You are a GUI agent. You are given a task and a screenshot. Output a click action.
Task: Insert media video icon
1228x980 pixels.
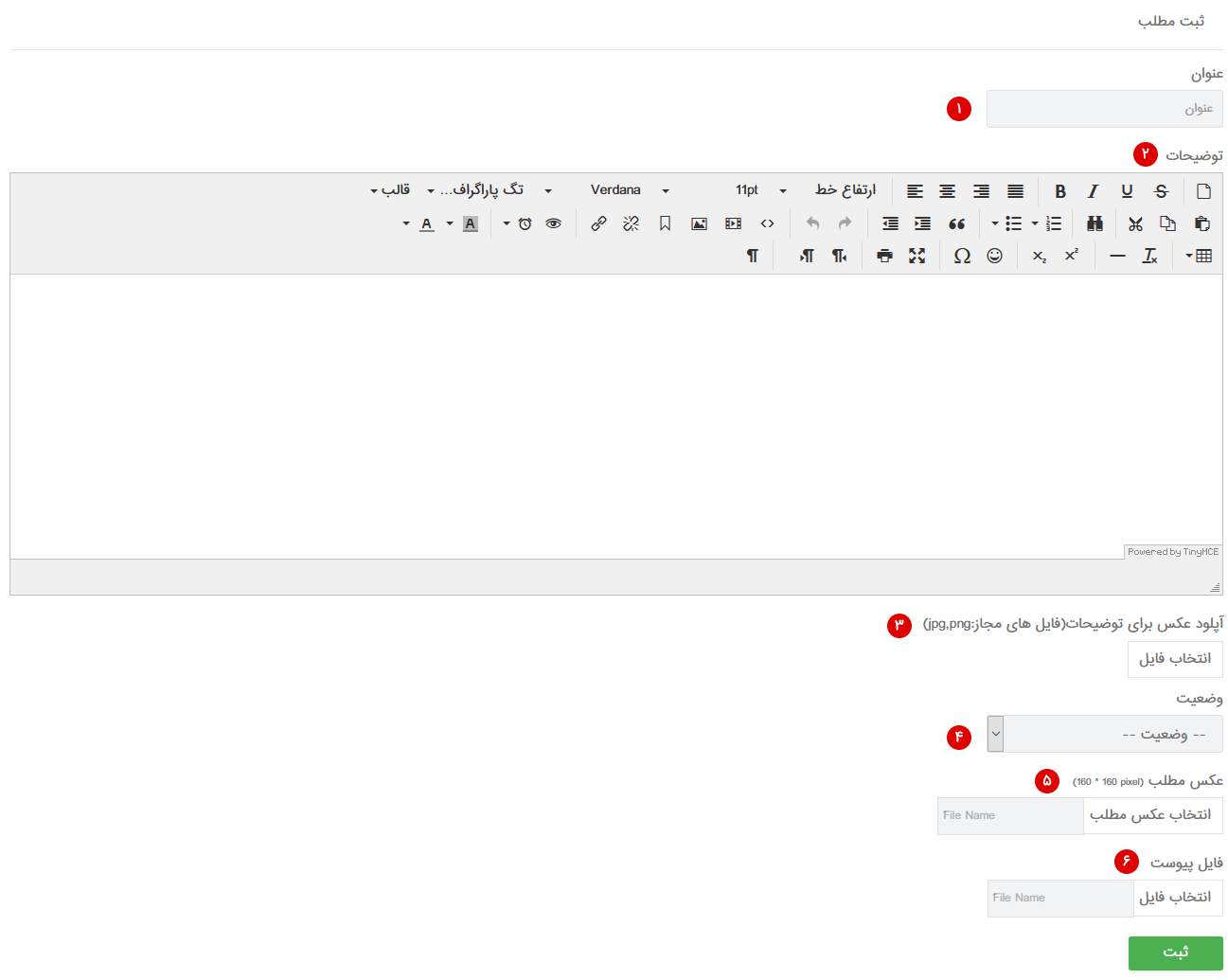tap(733, 223)
